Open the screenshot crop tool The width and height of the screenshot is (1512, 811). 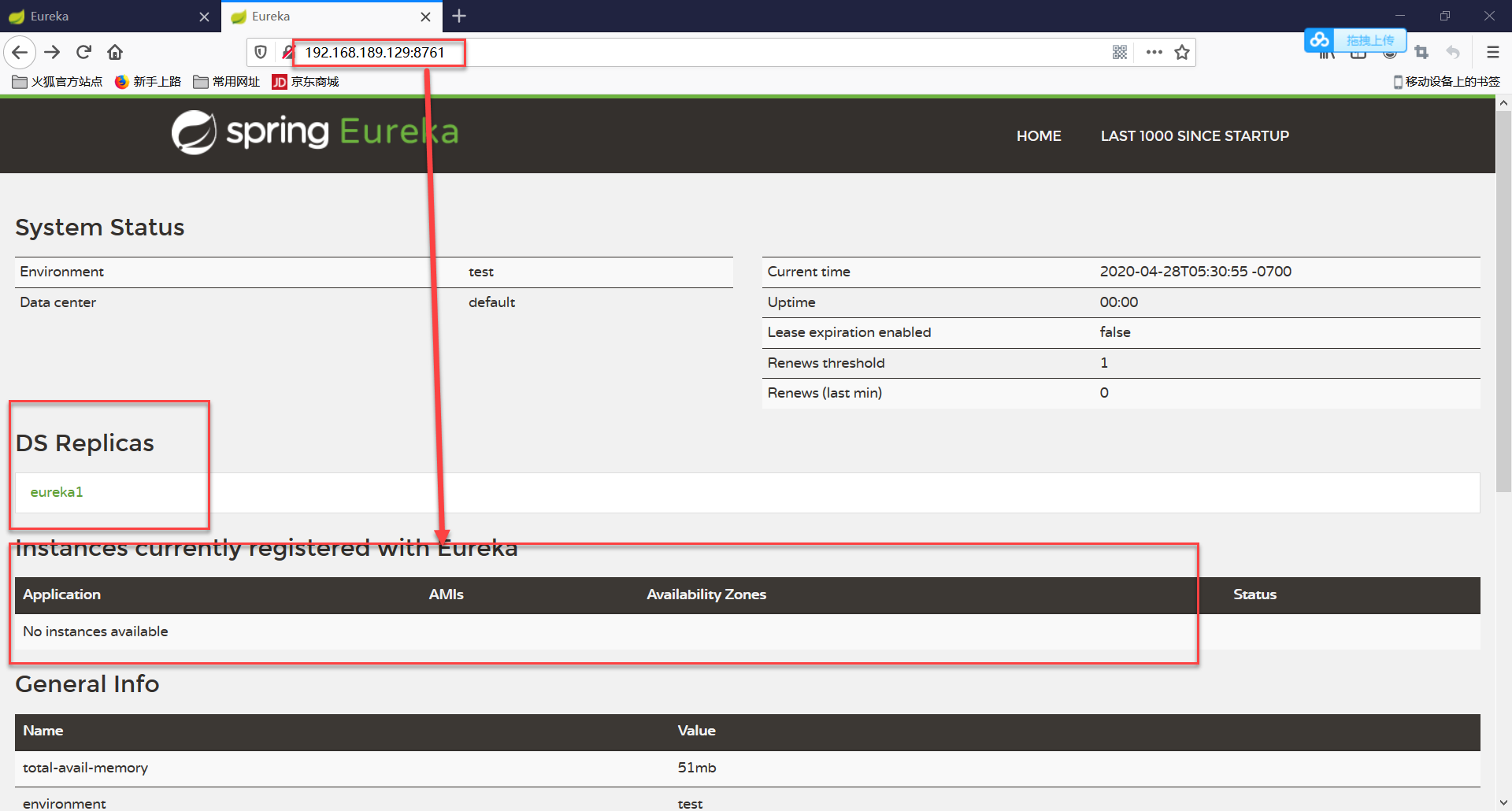coord(1421,53)
